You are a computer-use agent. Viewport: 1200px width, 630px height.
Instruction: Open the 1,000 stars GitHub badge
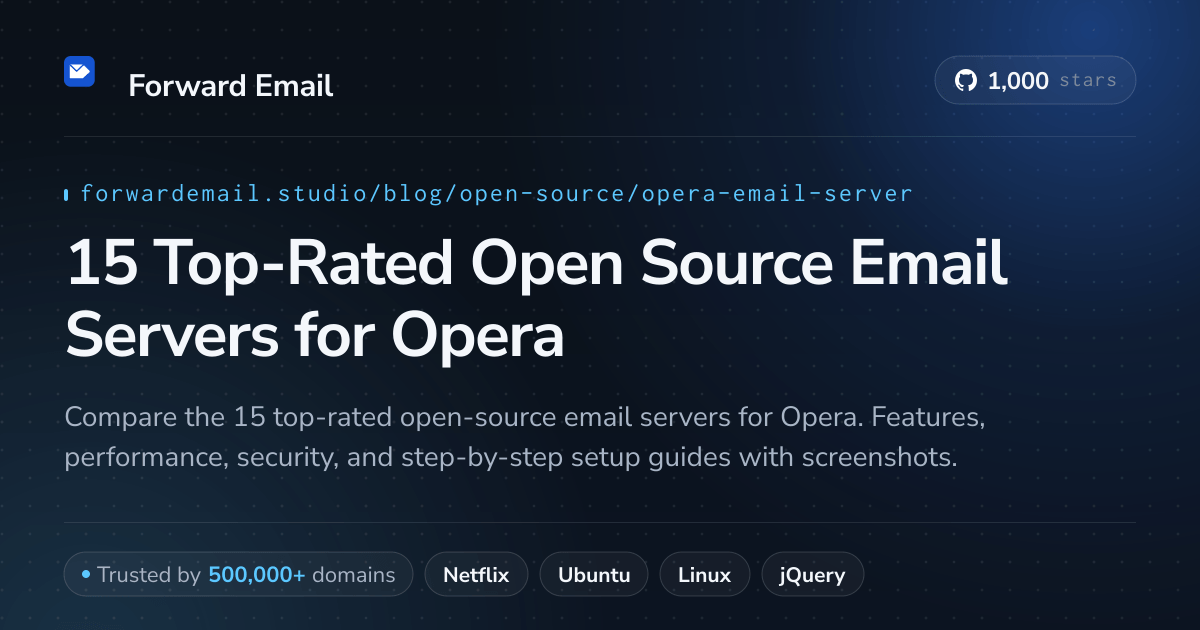click(x=1035, y=81)
